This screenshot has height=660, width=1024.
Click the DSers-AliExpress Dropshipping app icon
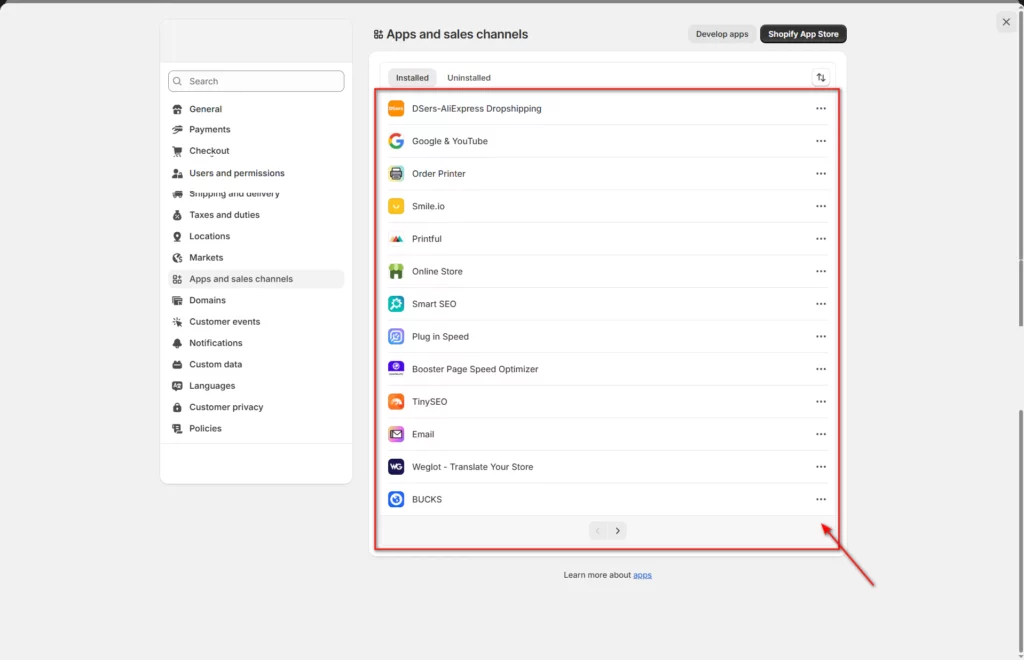tap(396, 108)
